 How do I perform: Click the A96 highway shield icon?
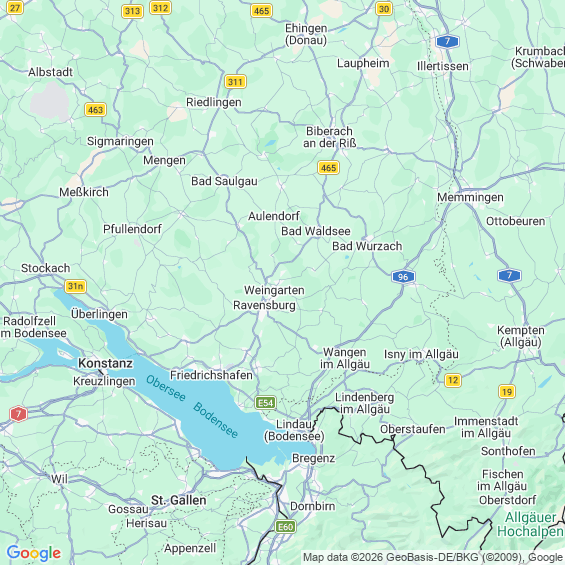(x=403, y=277)
